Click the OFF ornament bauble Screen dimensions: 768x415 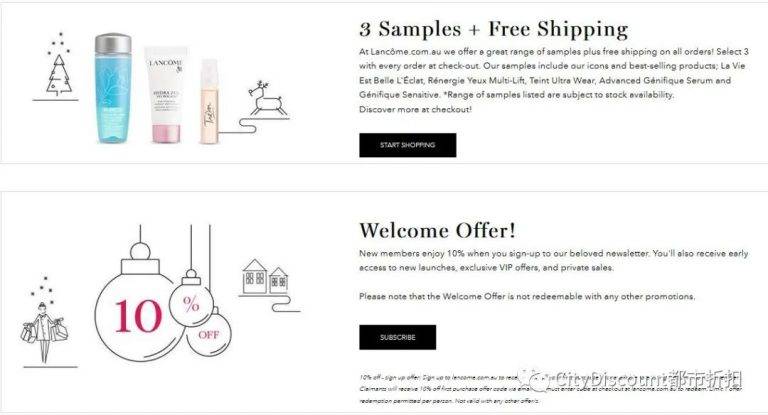(209, 334)
